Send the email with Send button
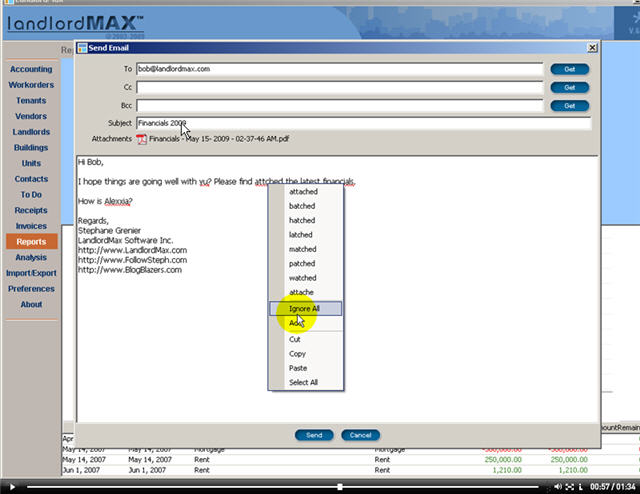Image resolution: width=640 pixels, height=494 pixels. point(314,435)
